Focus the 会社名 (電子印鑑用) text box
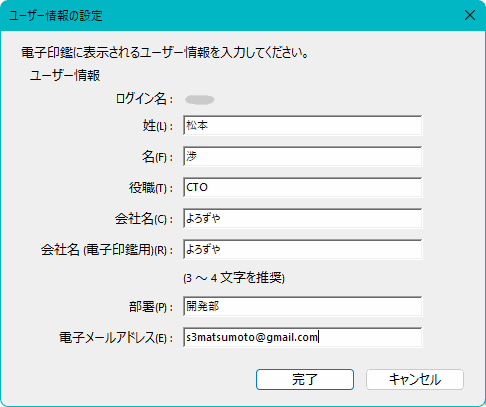The height and width of the screenshot is (407, 486). (303, 249)
